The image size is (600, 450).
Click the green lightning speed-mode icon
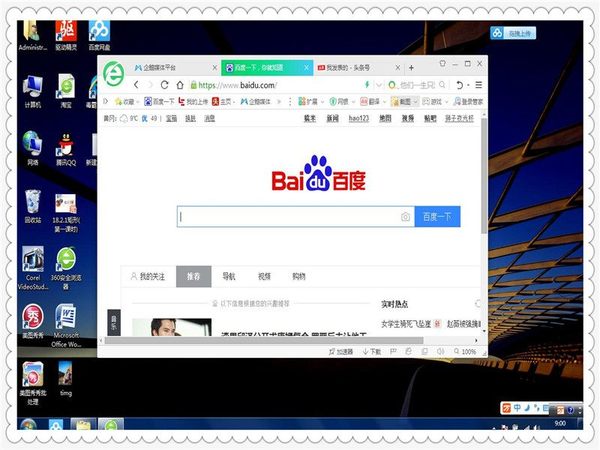tap(367, 85)
